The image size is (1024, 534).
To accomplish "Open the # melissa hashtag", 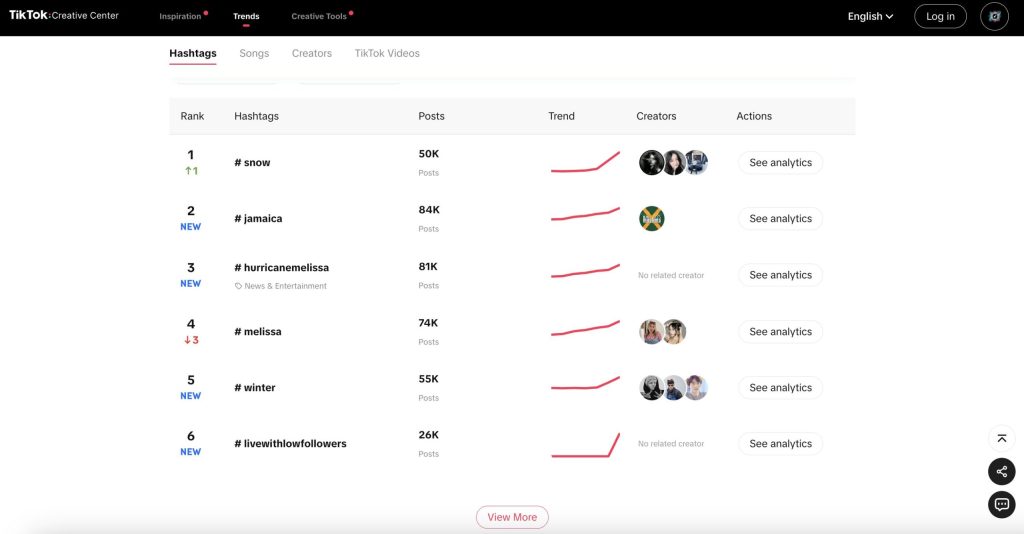I will point(258,332).
